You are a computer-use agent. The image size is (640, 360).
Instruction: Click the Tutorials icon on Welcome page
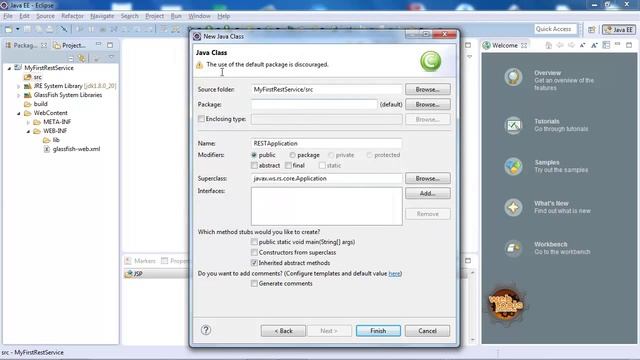[x=513, y=125]
